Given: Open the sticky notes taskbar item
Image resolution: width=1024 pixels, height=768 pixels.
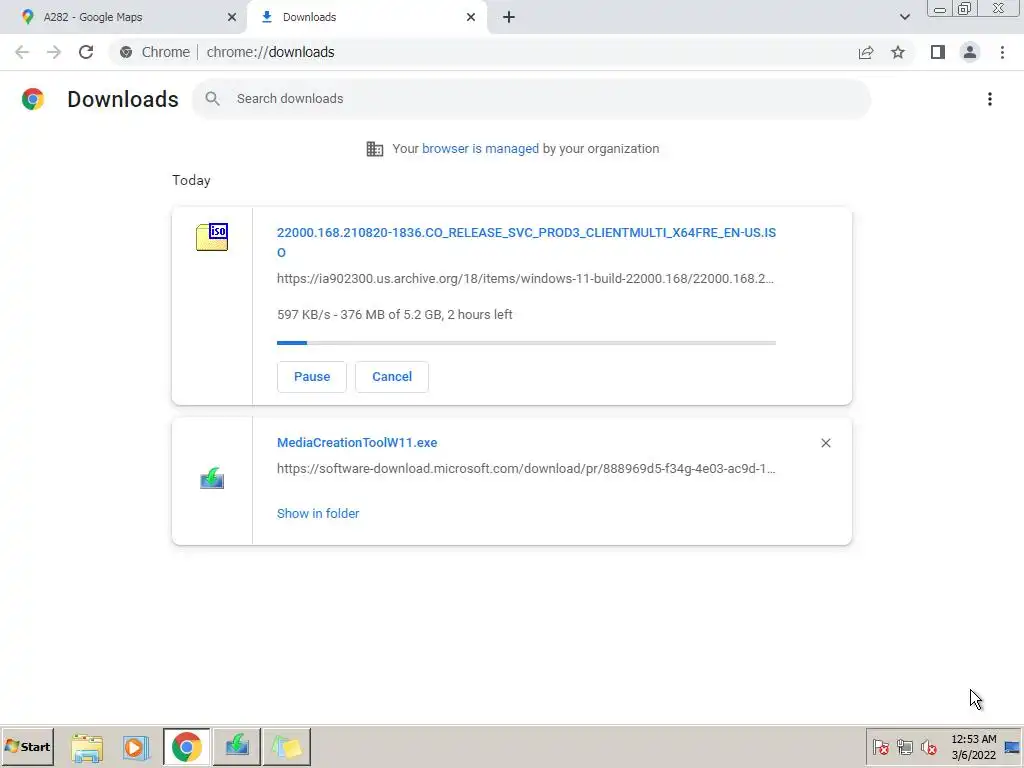Looking at the screenshot, I should pyautogui.click(x=287, y=746).
